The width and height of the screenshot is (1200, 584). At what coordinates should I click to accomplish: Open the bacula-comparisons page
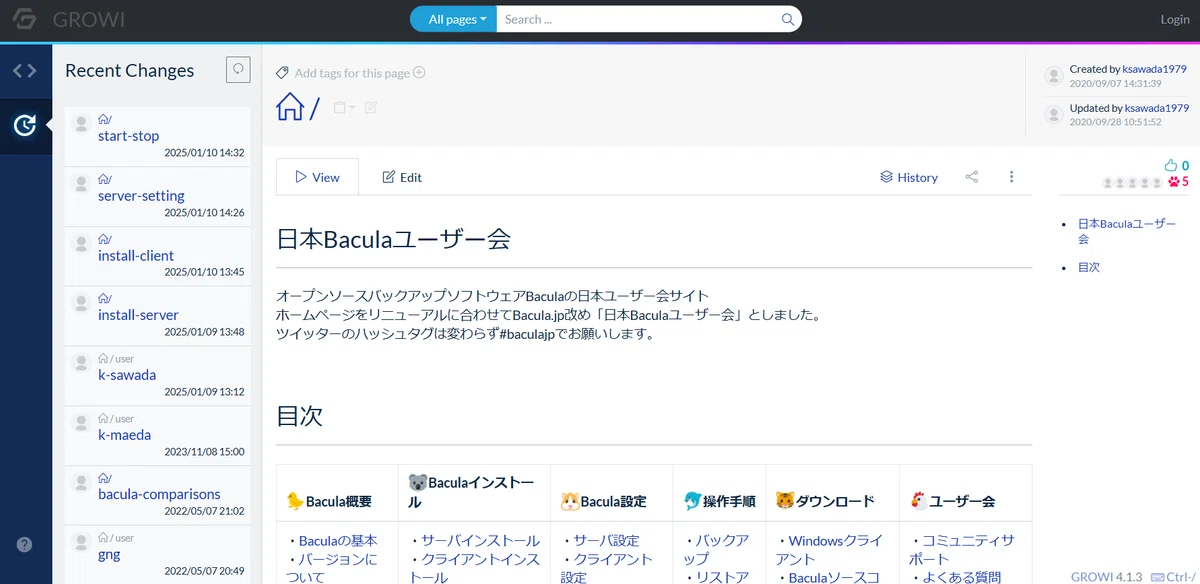click(x=159, y=494)
